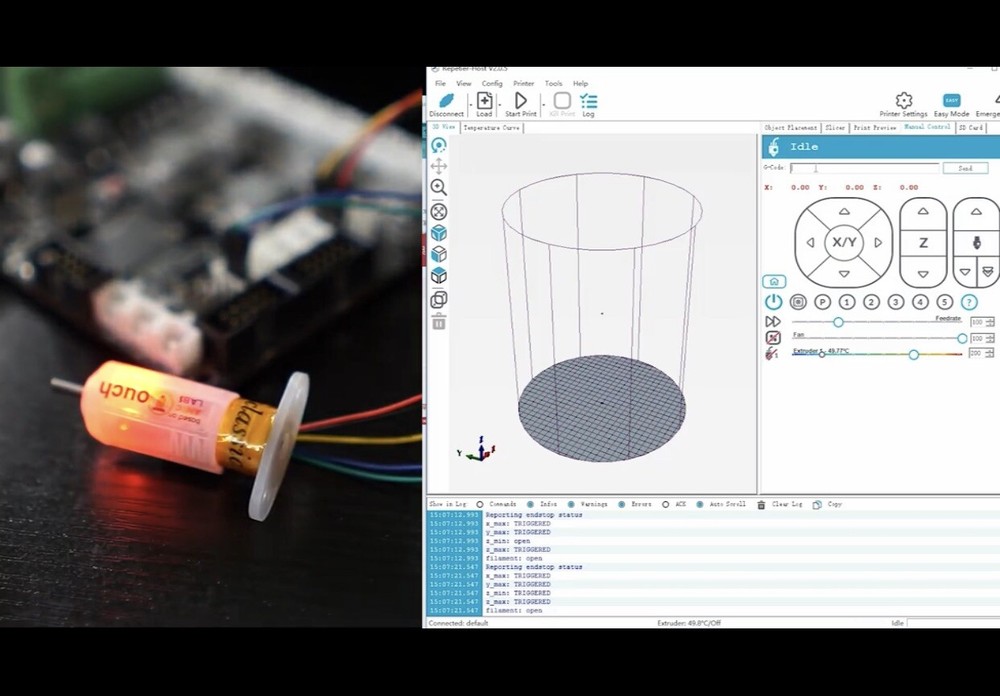Click the home all axes icon
The height and width of the screenshot is (696, 1000).
pyautogui.click(x=773, y=282)
